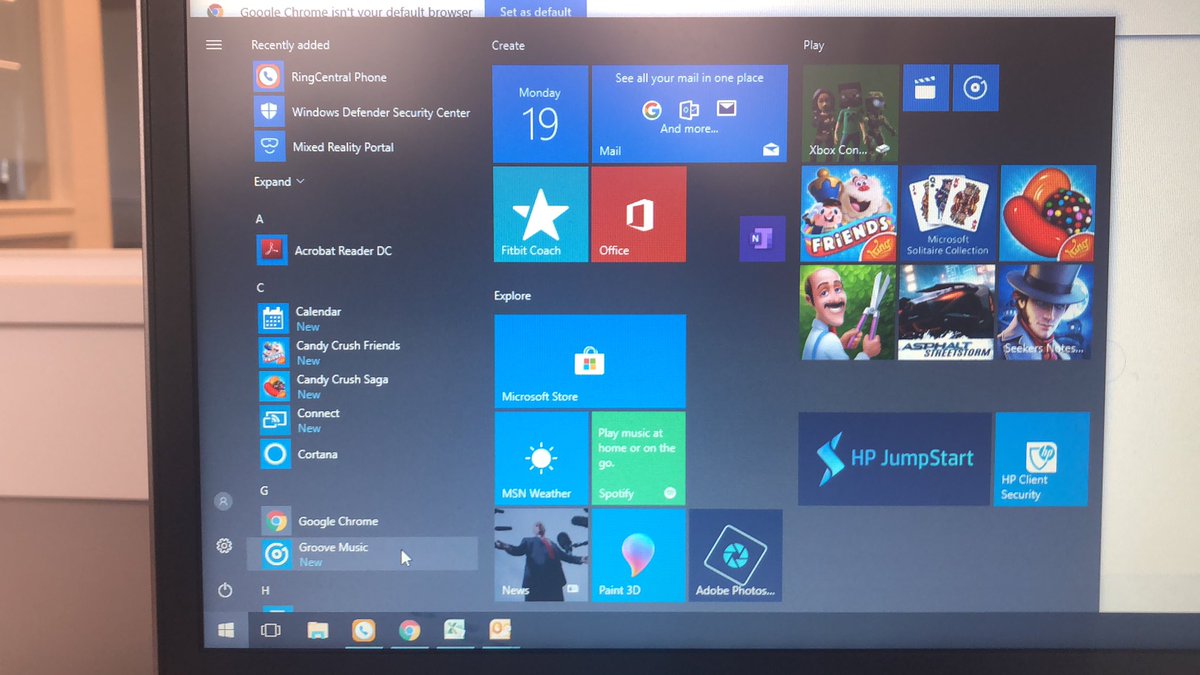Open the Power options in Start menu

pos(224,590)
